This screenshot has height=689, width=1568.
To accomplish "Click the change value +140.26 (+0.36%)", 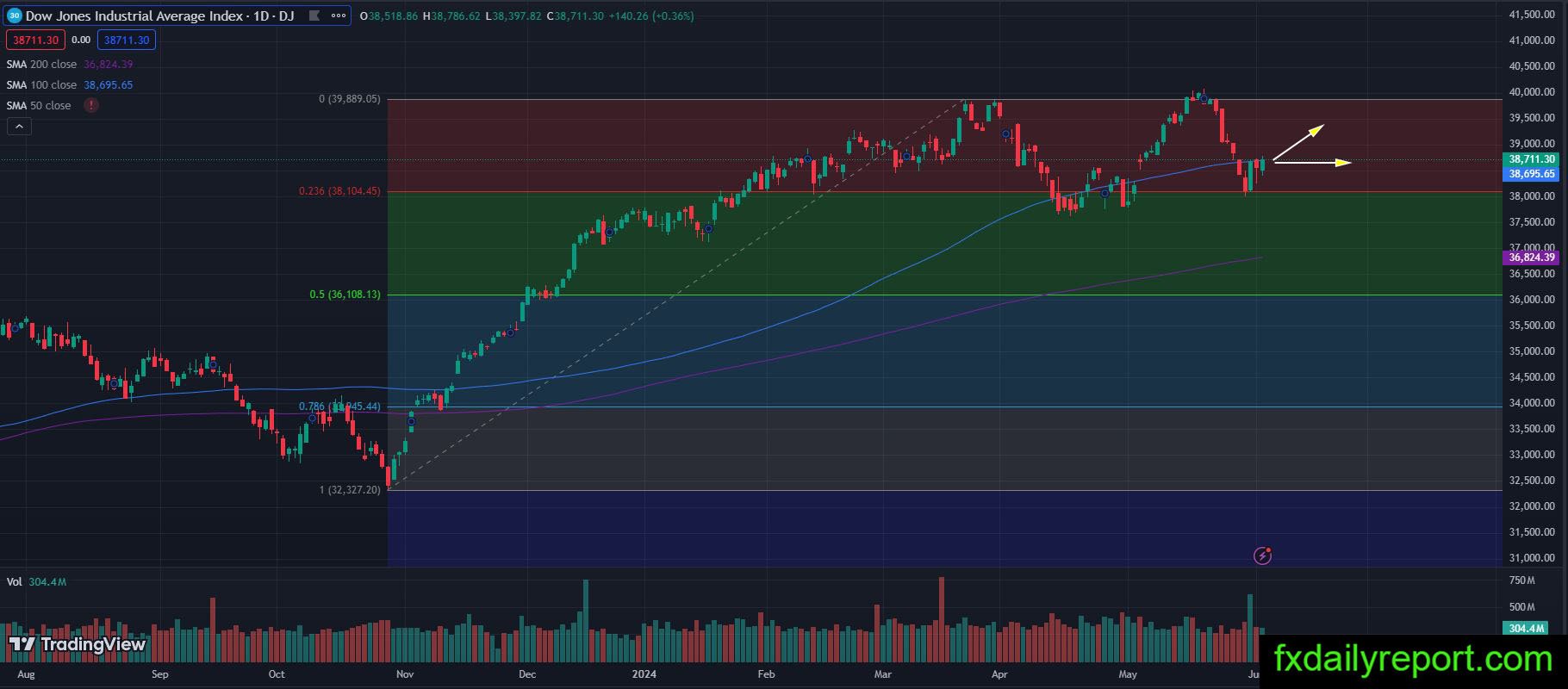I will click(x=651, y=16).
